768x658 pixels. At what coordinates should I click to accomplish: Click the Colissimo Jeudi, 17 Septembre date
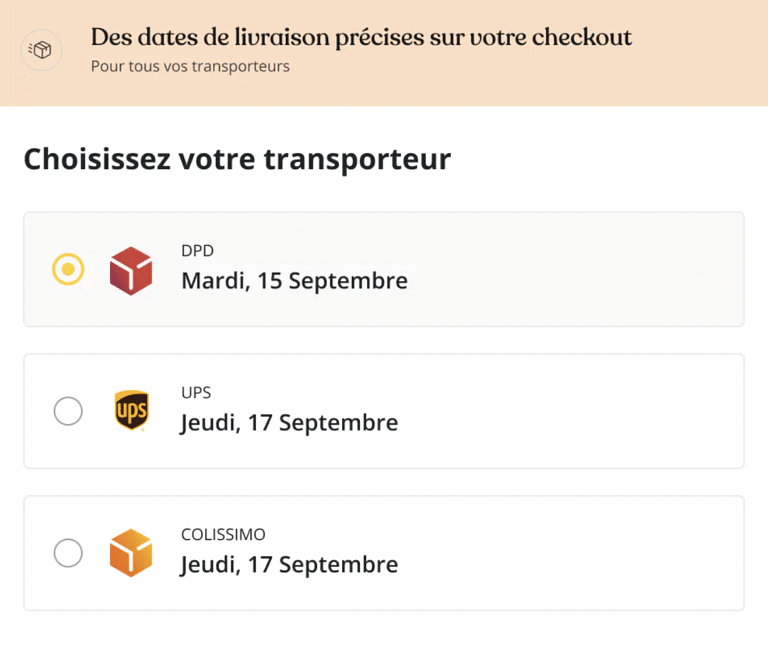pos(289,565)
